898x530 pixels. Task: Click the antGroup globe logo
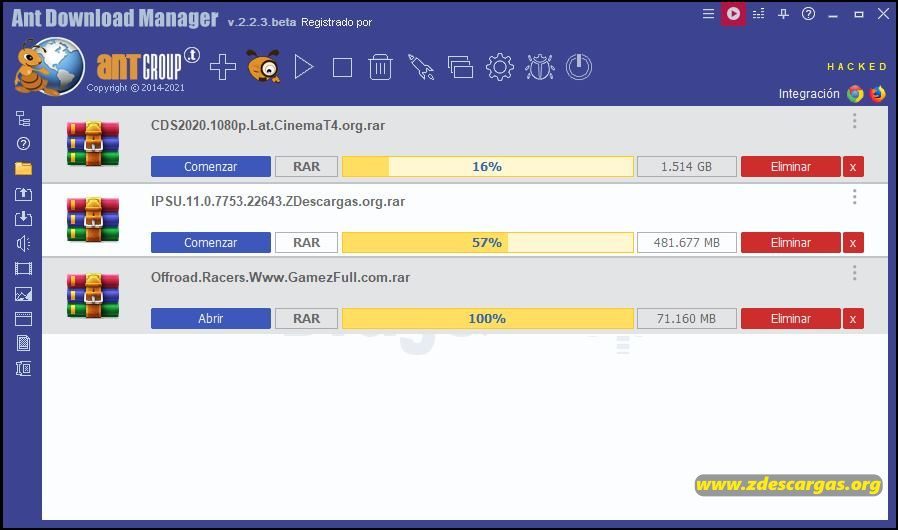[50, 66]
